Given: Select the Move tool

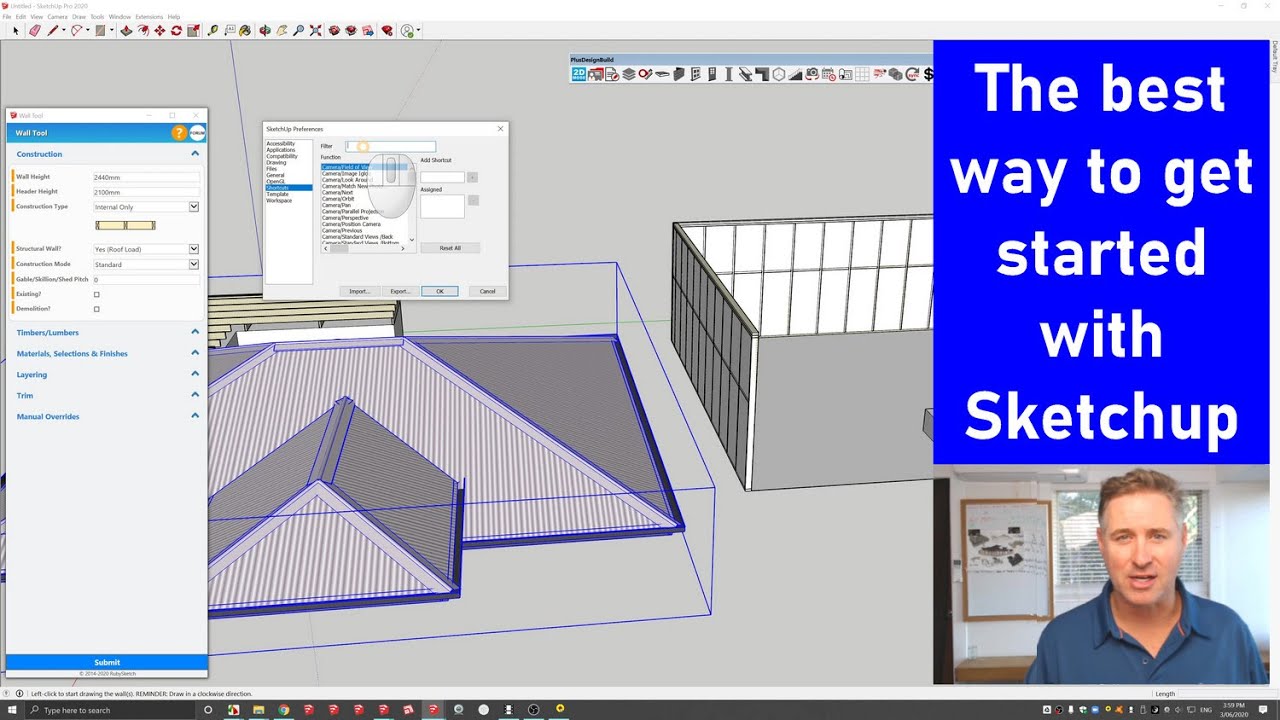Looking at the screenshot, I should click(x=159, y=31).
